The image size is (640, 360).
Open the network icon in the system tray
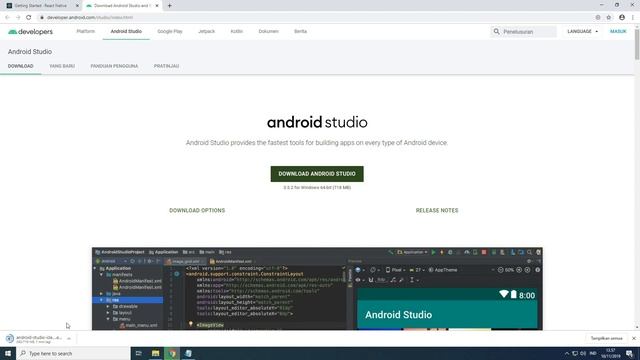click(575, 353)
